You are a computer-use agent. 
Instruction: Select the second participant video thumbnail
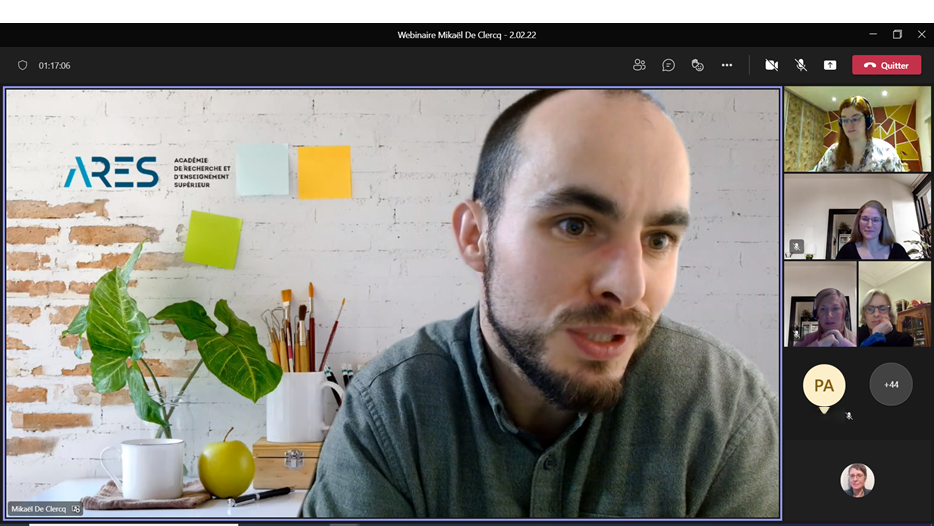point(857,217)
